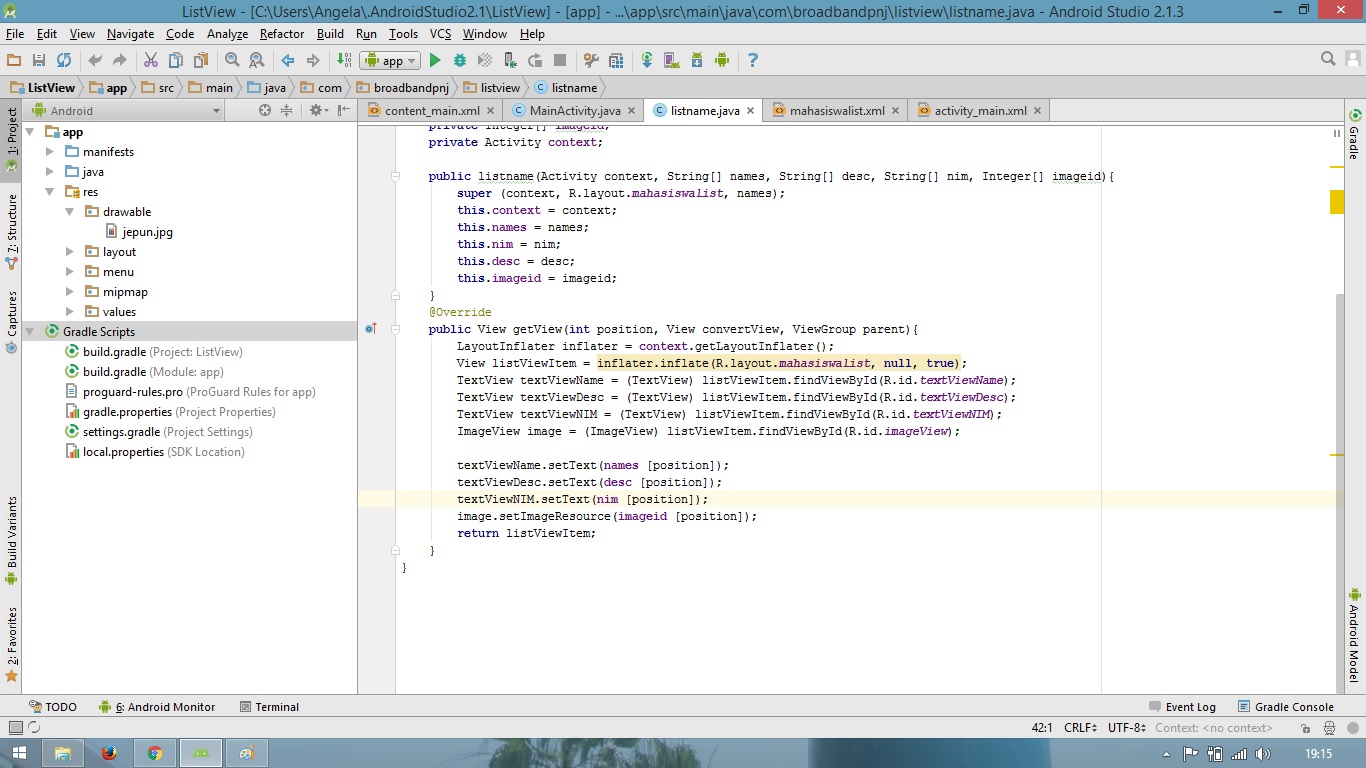Undo last action with the back arrow icon
Image resolution: width=1366 pixels, height=768 pixels.
pyautogui.click(x=93, y=60)
